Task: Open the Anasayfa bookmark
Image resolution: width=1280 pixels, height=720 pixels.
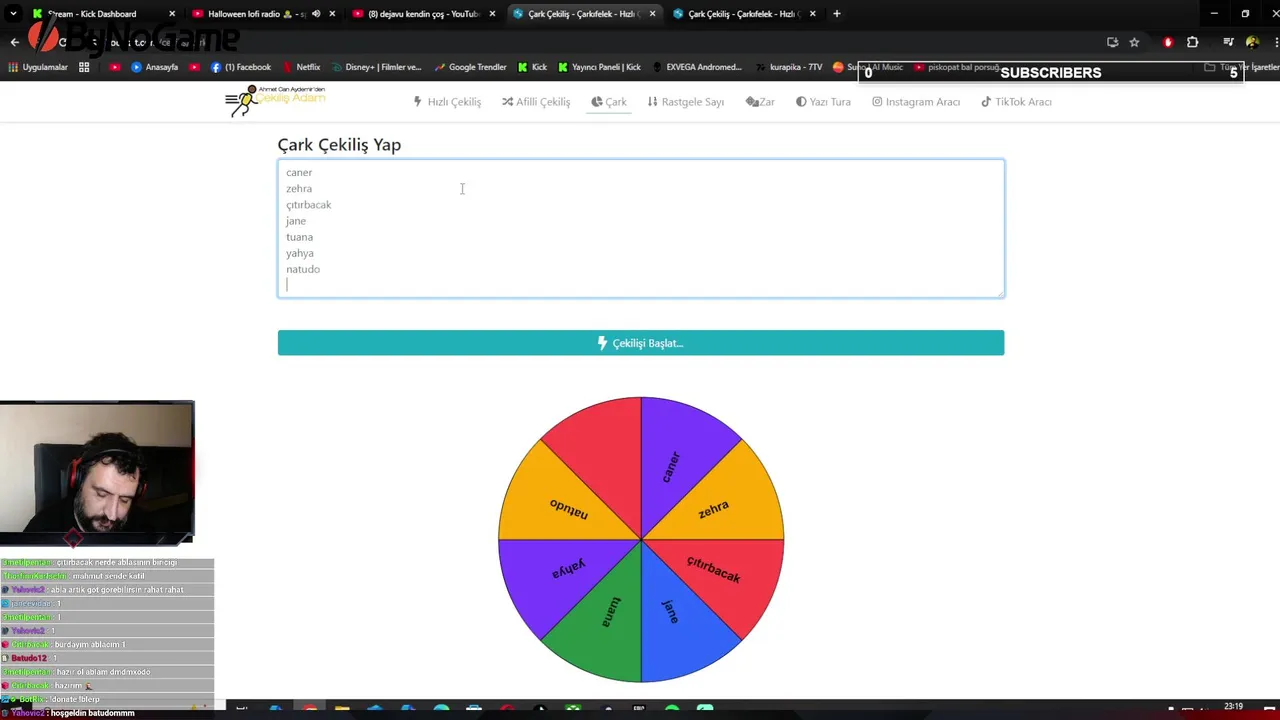Action: 154,67
